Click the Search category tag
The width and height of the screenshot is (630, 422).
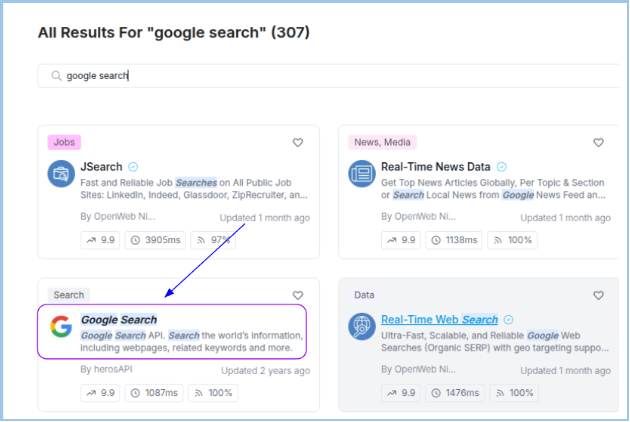(69, 295)
